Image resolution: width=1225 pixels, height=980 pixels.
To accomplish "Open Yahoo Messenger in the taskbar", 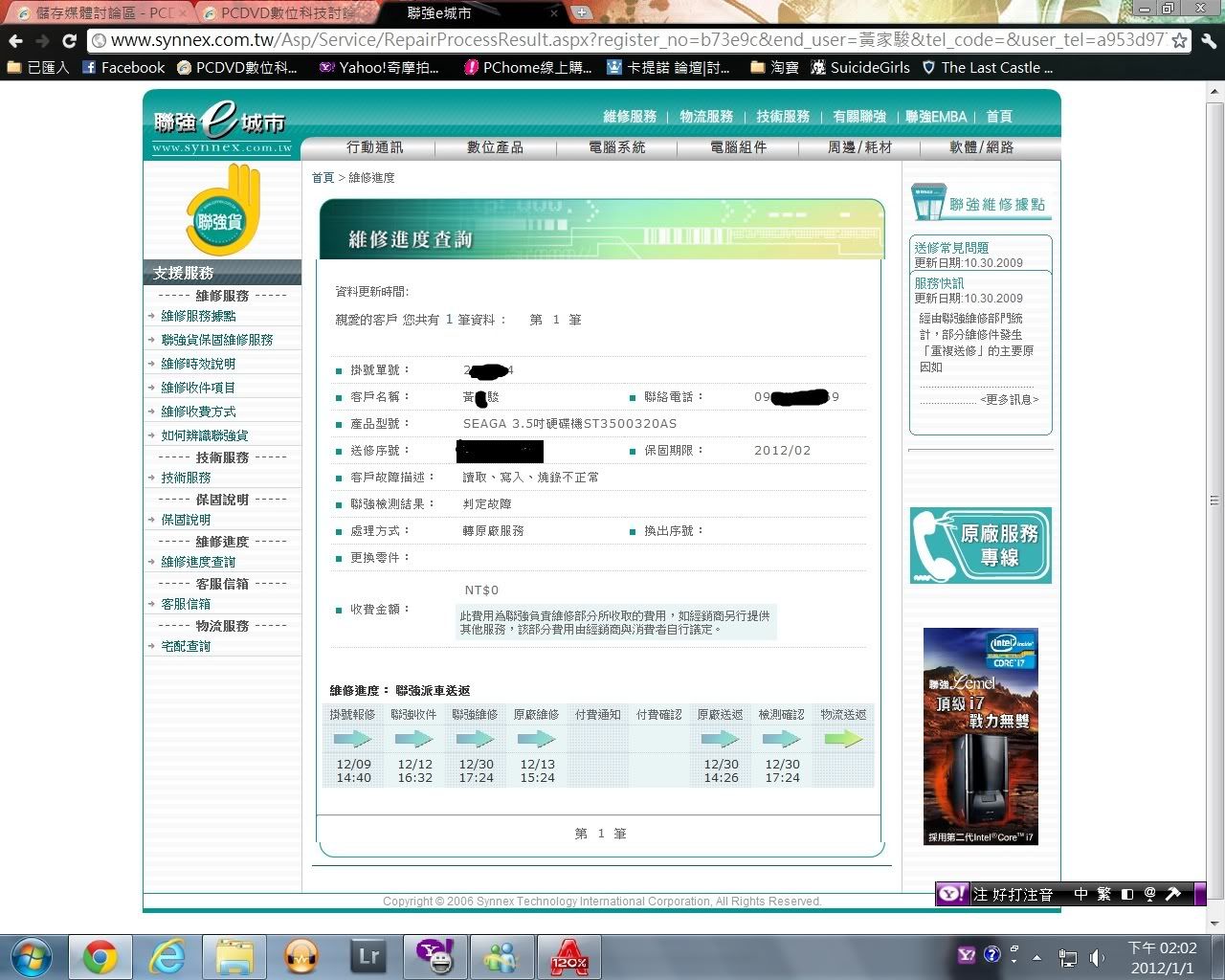I will [434, 957].
